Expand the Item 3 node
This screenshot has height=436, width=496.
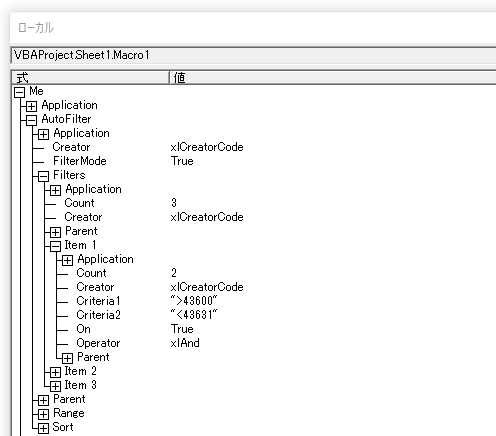(55, 386)
